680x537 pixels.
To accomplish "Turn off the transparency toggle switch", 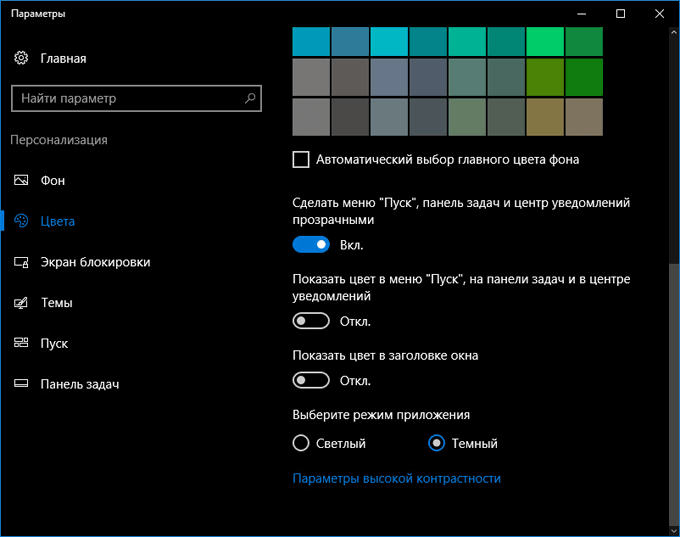I will point(311,244).
